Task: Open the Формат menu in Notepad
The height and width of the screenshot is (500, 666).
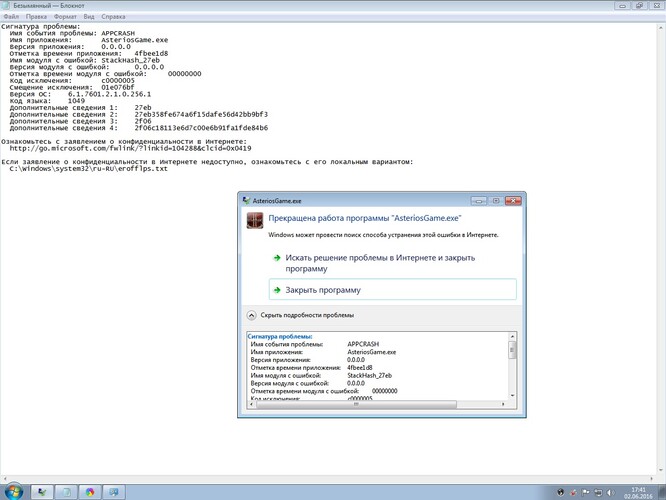Action: pyautogui.click(x=65, y=17)
